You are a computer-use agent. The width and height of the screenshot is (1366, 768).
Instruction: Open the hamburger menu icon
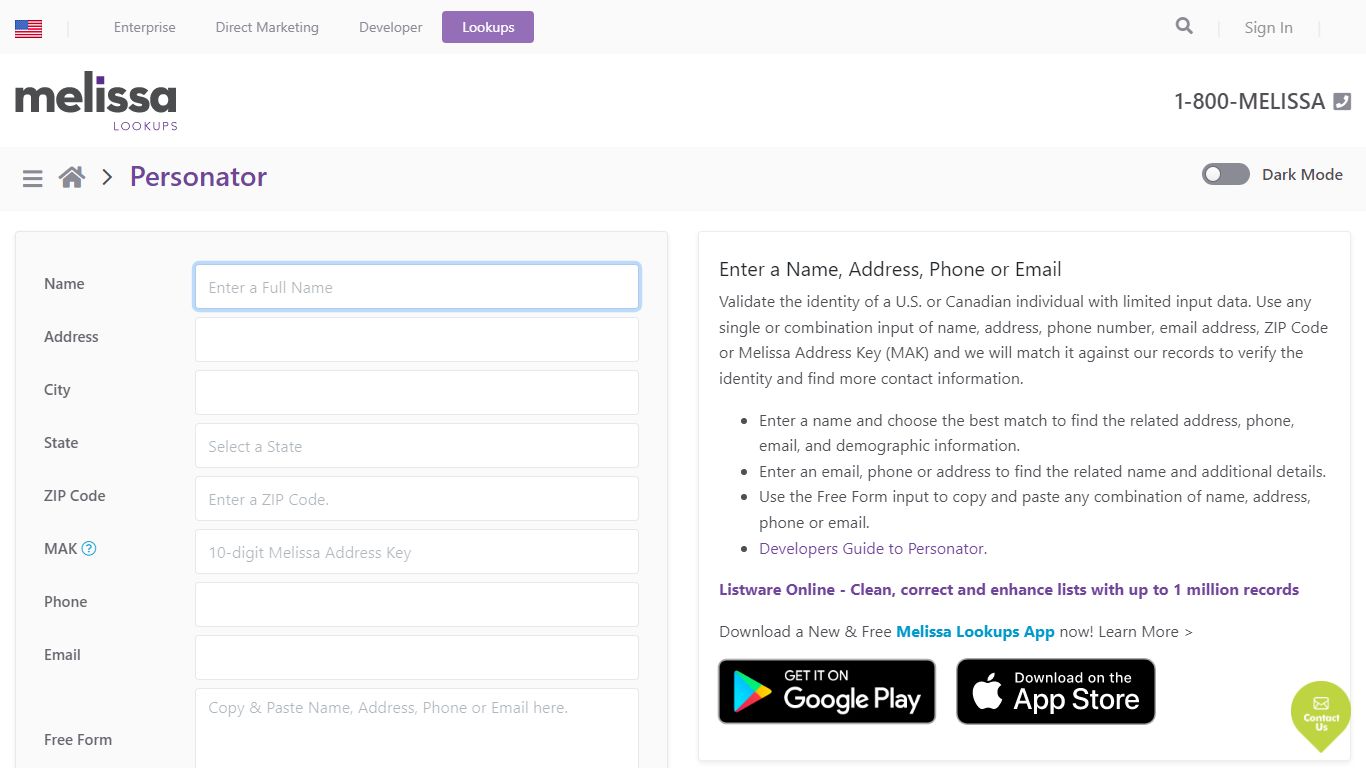pos(33,178)
